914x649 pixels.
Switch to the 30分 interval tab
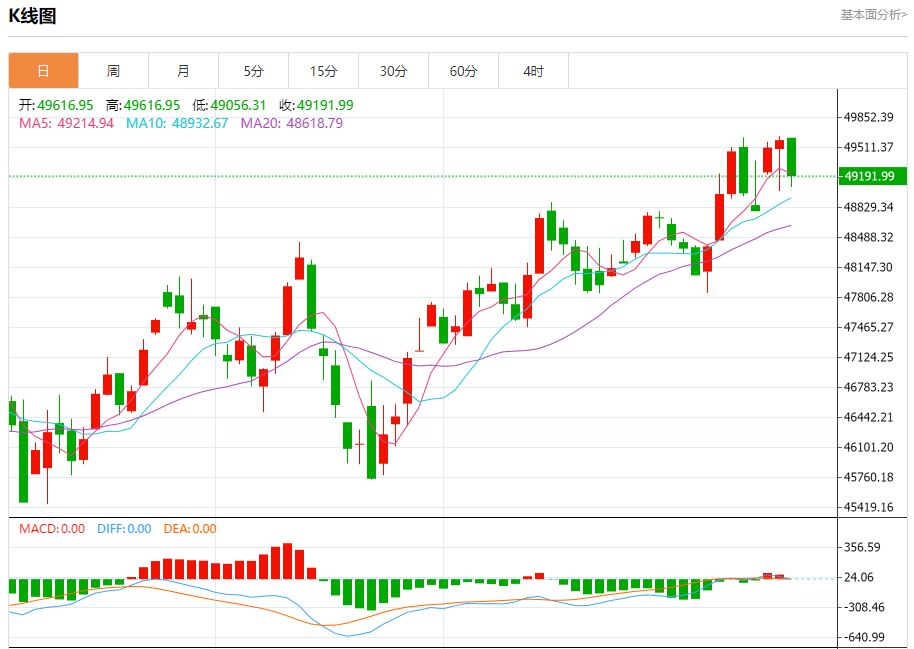point(393,71)
